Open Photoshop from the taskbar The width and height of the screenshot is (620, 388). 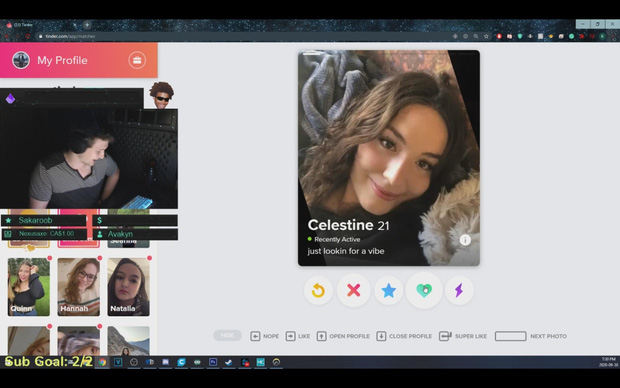pyautogui.click(x=213, y=362)
